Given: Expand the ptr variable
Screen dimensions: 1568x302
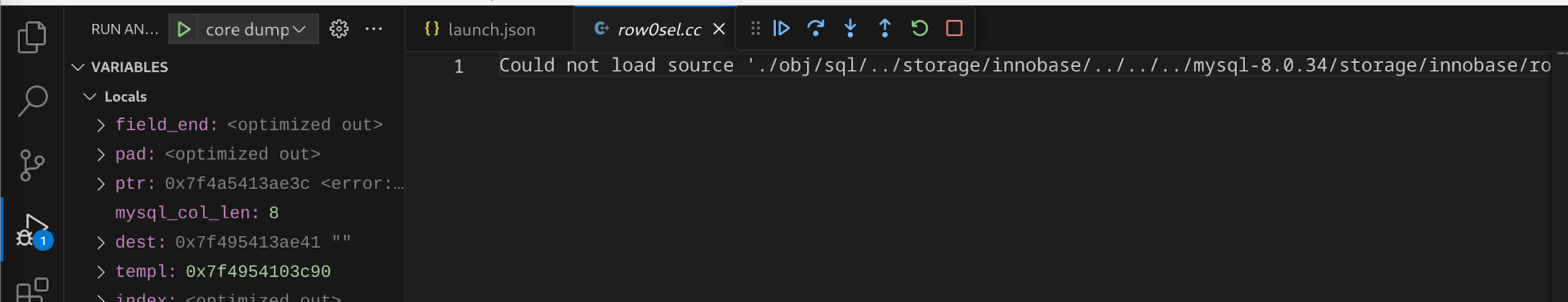Looking at the screenshot, I should coord(101,184).
